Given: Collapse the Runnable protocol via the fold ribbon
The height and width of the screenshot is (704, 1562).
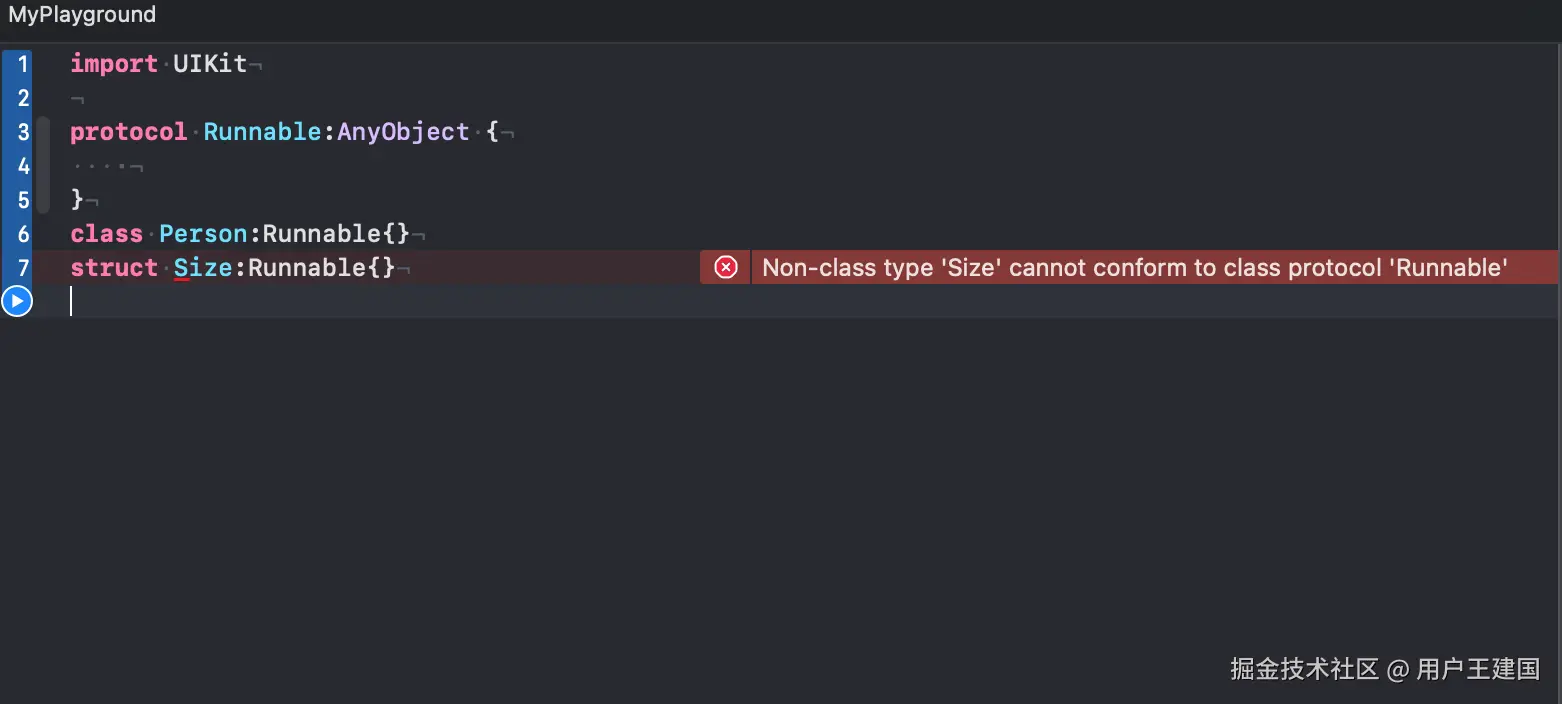Looking at the screenshot, I should (x=43, y=165).
